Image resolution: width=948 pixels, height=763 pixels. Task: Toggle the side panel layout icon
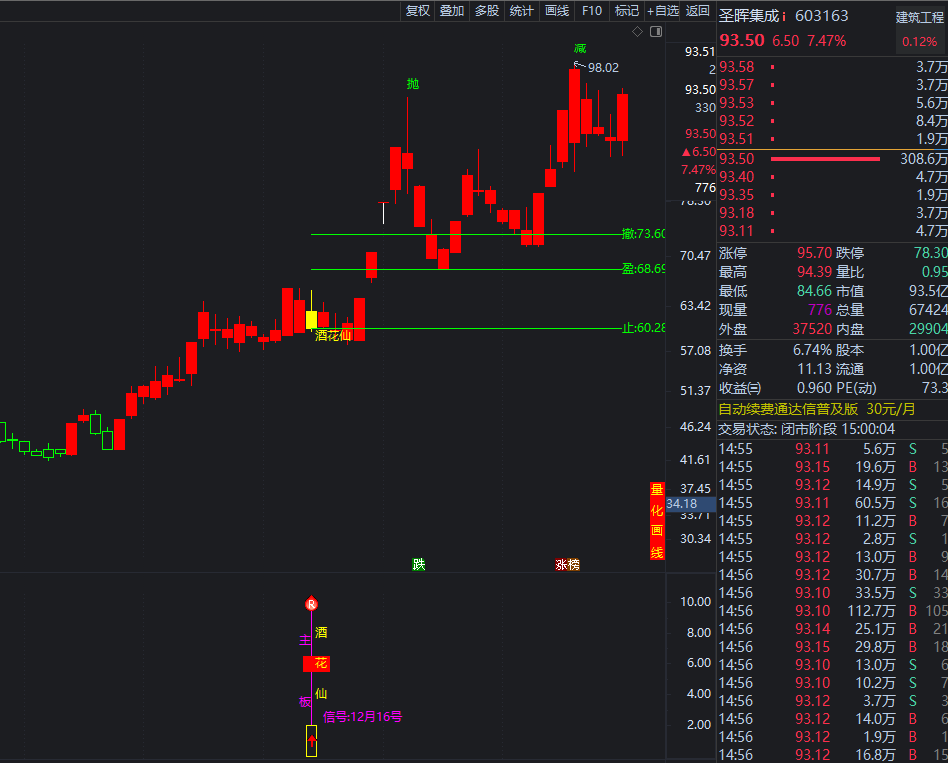[656, 32]
